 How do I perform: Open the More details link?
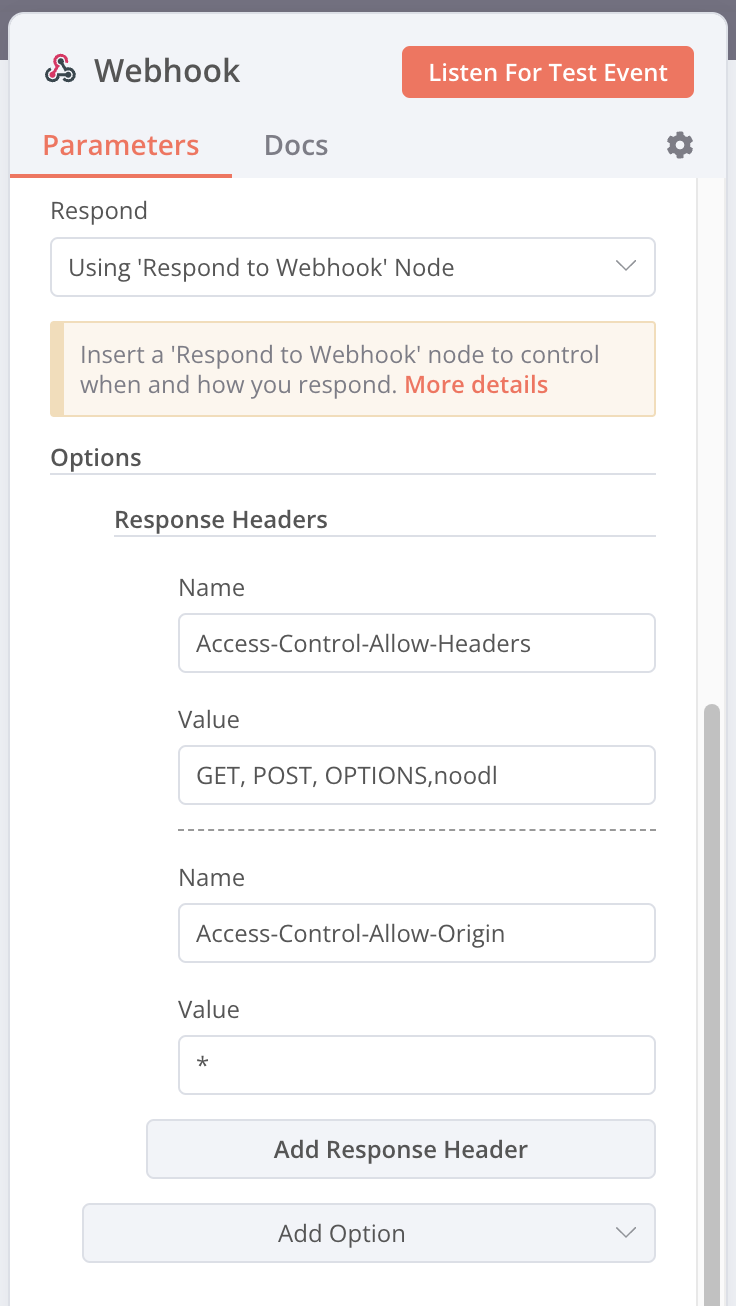(476, 385)
